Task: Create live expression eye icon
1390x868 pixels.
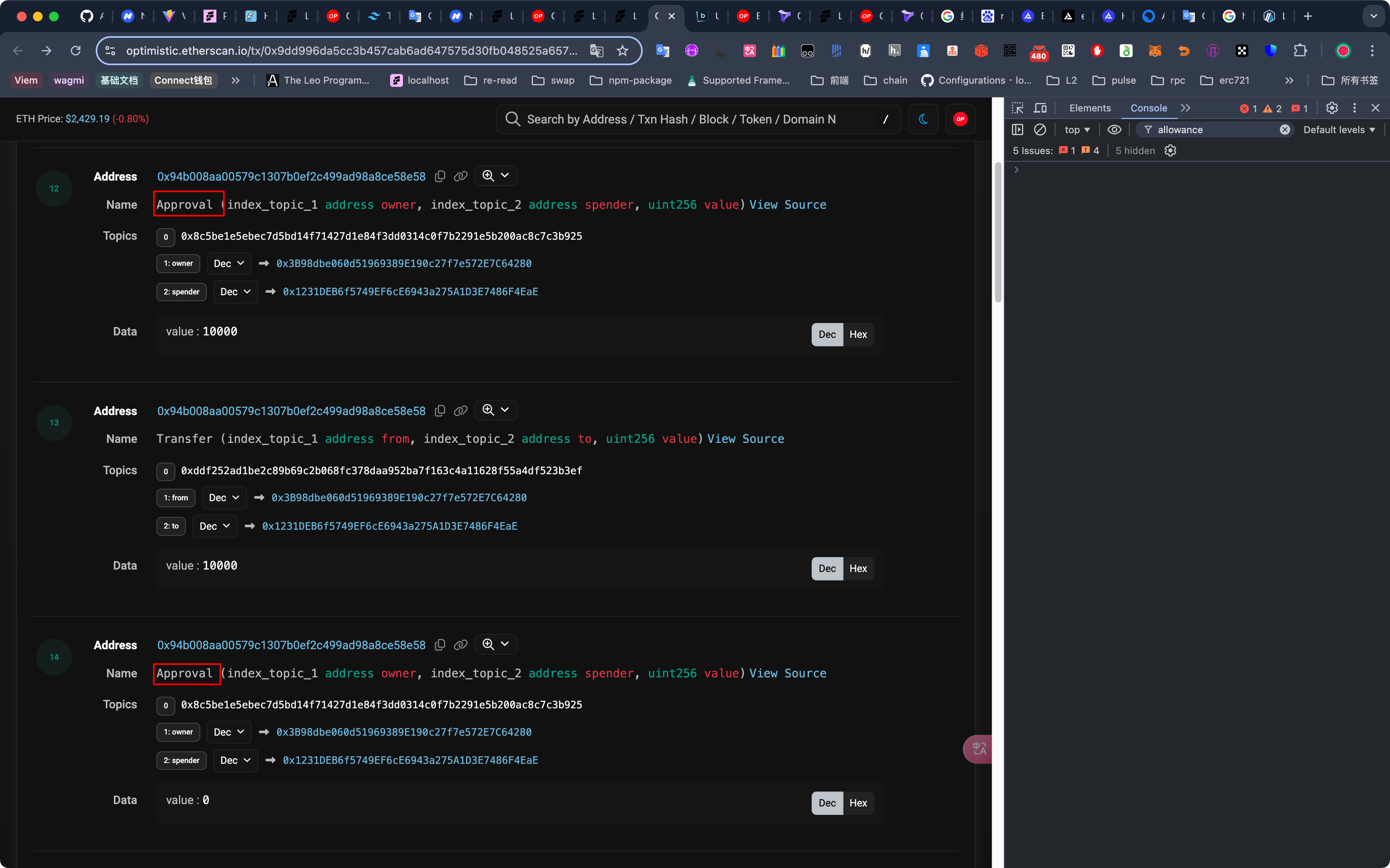Action: [1114, 130]
